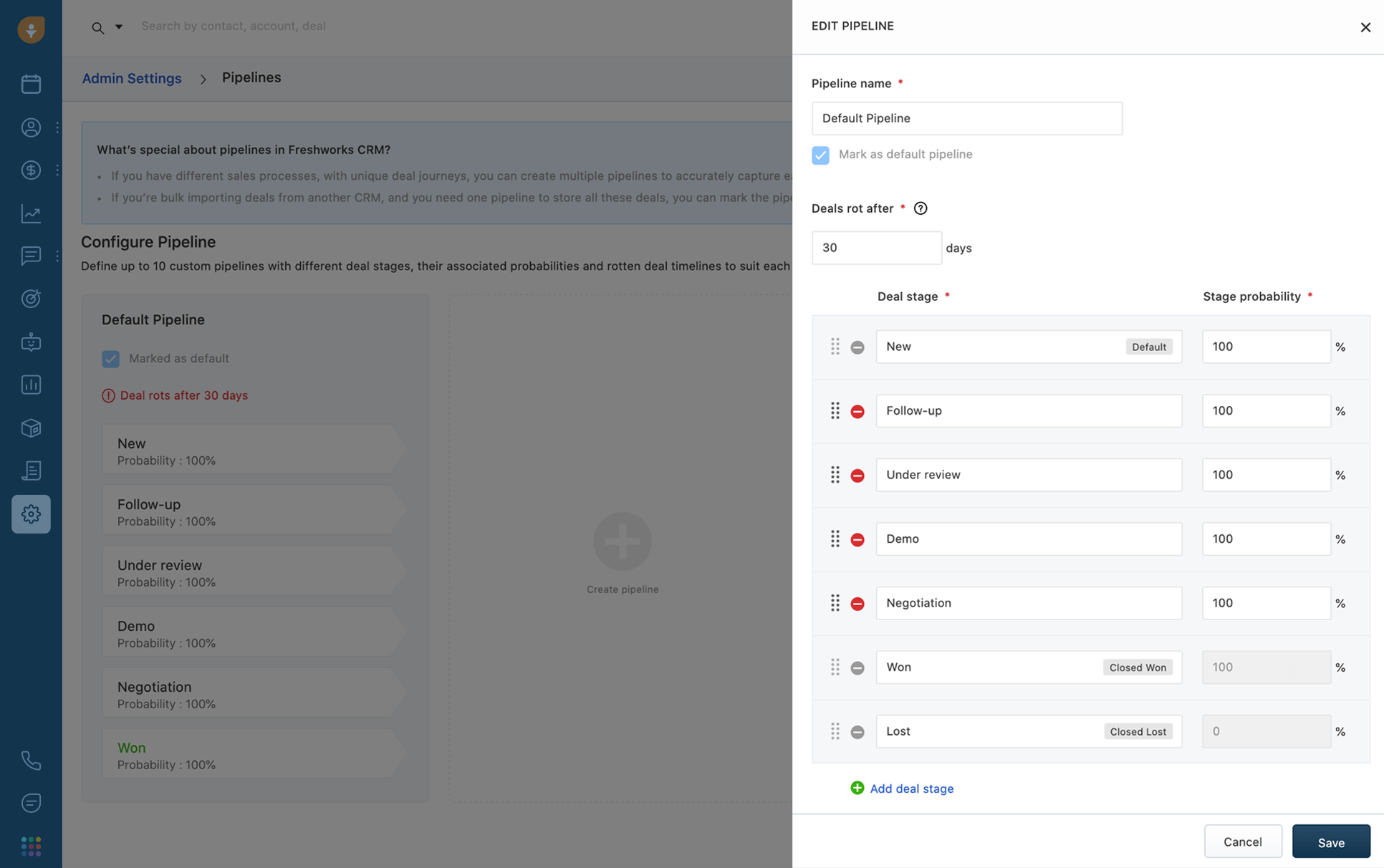The width and height of the screenshot is (1384, 868).
Task: Click green plus icon to add stage
Action: pyautogui.click(x=857, y=788)
